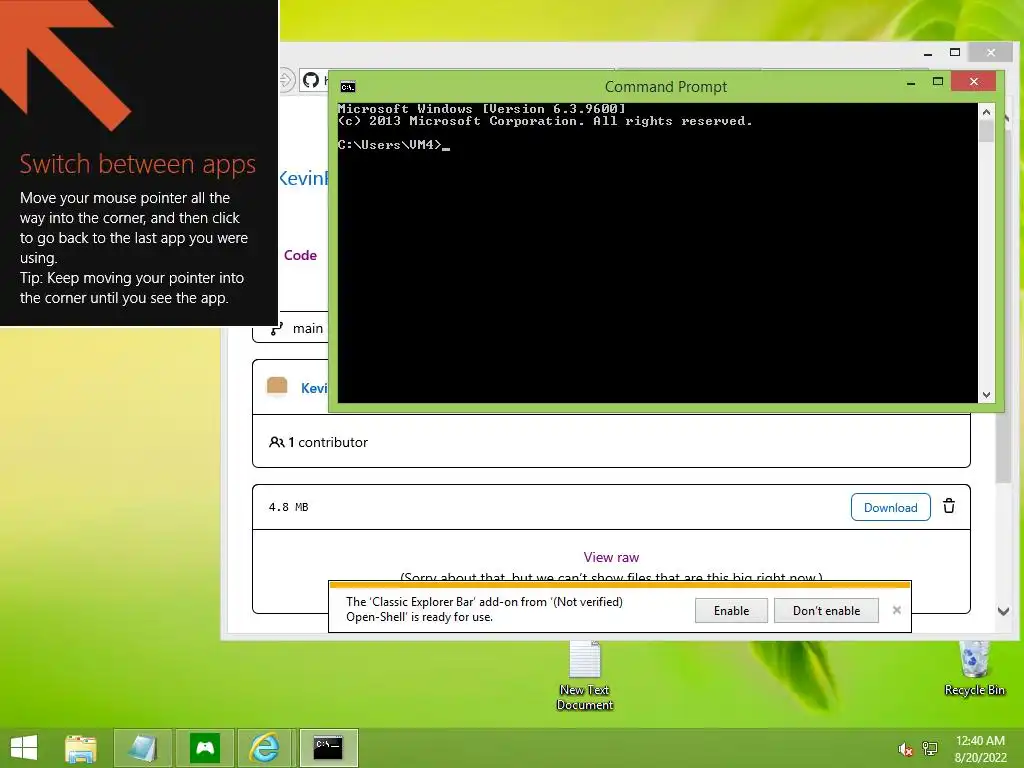Click the Command Prompt scrollbar thumb
This screenshot has width=1024, height=768.
[x=986, y=131]
